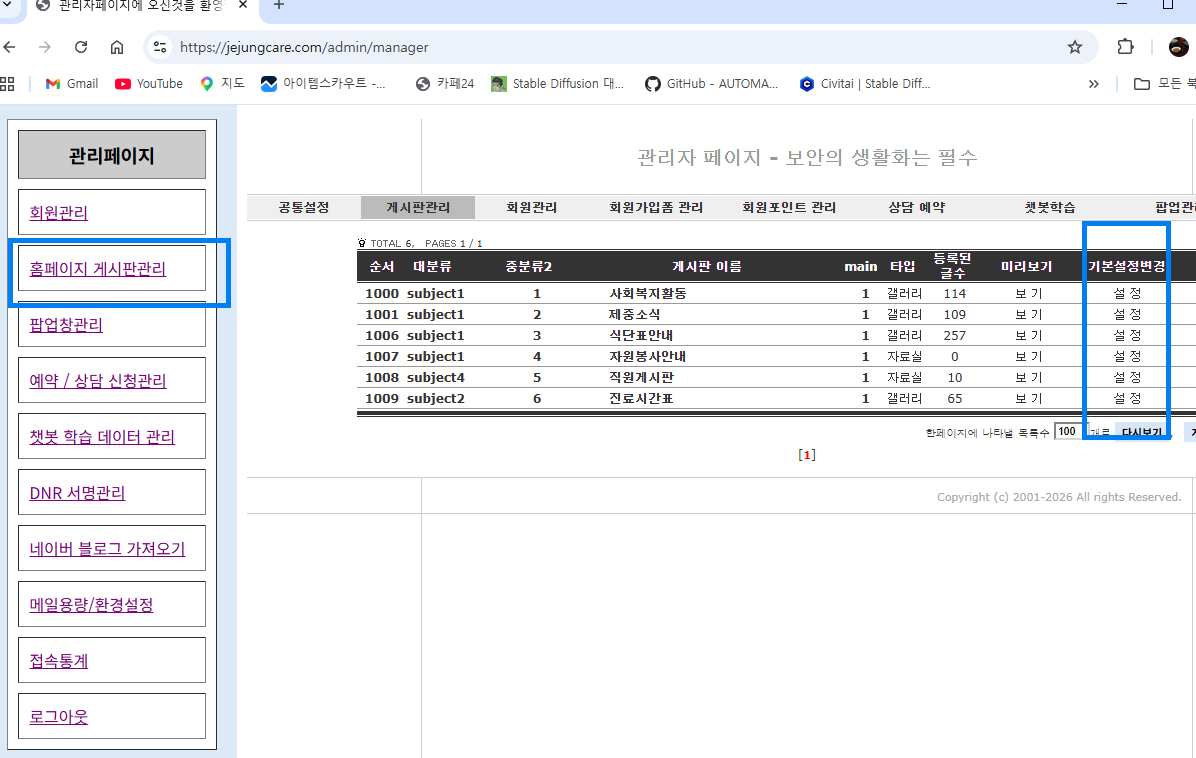Click the list count field showing 100
This screenshot has height=758, width=1196.
pos(1068,432)
